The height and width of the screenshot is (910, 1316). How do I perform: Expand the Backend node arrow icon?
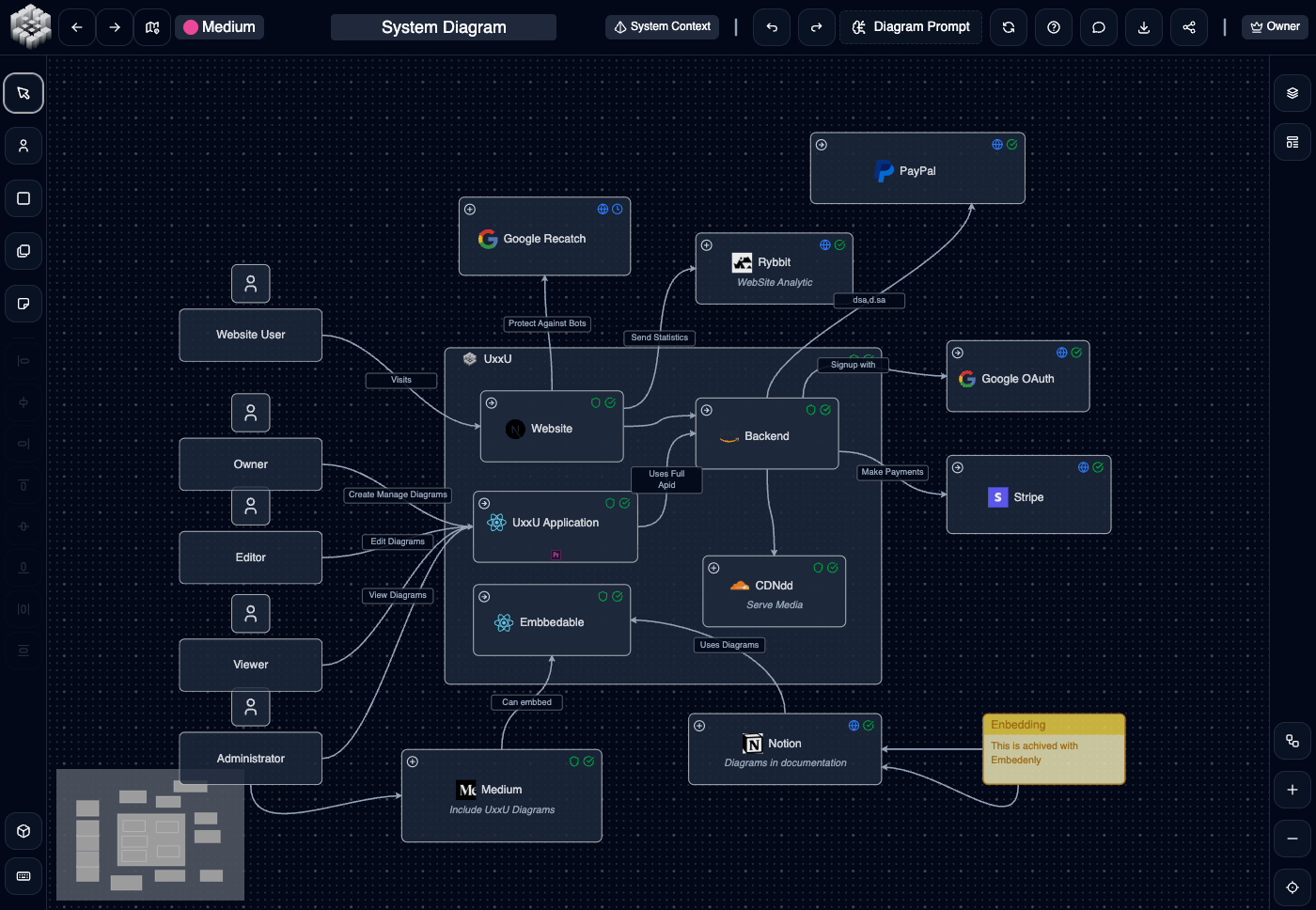(x=707, y=411)
